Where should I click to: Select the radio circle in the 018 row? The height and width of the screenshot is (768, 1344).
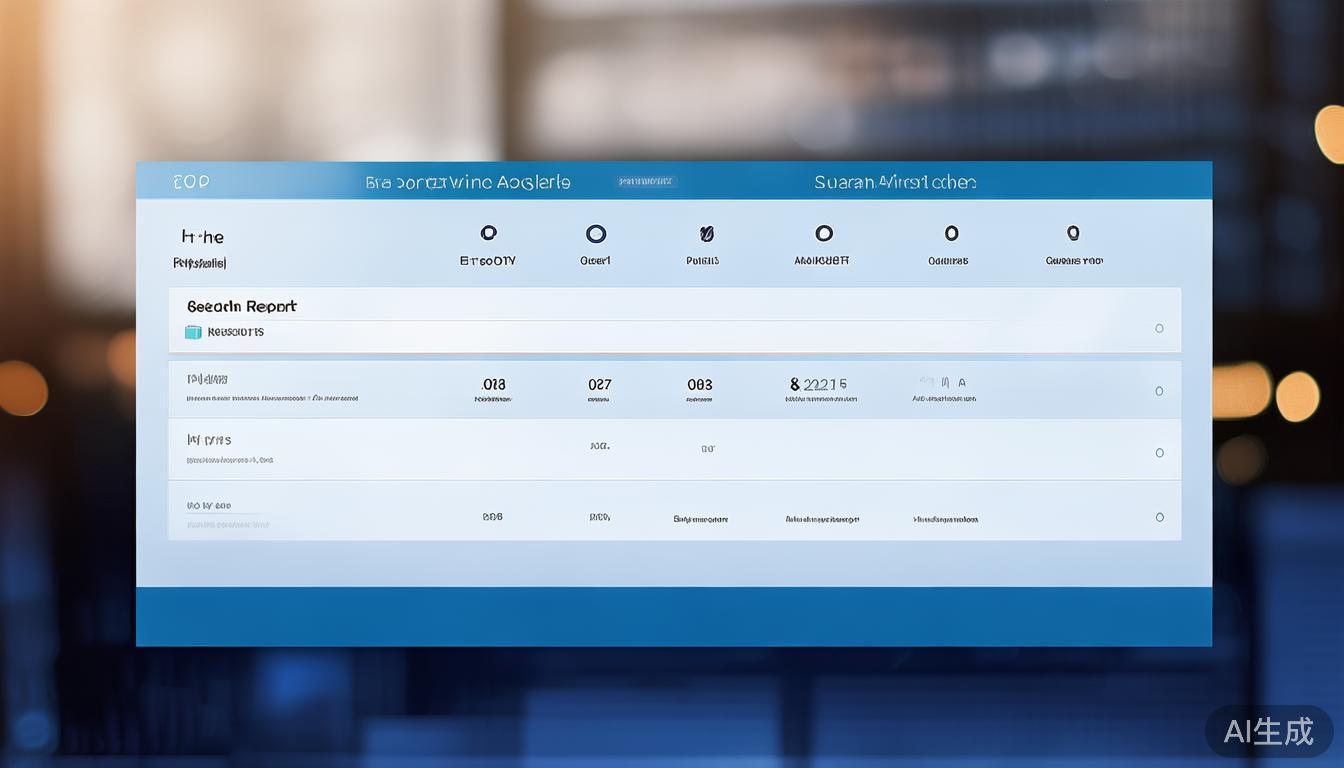pyautogui.click(x=1159, y=391)
